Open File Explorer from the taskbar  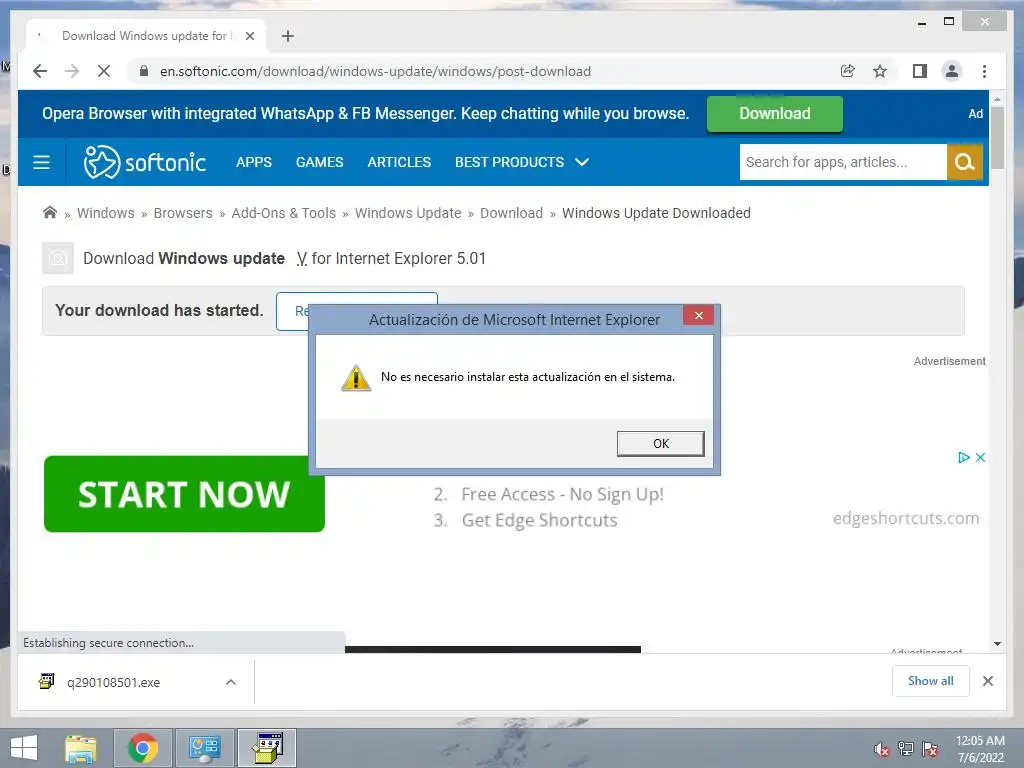pyautogui.click(x=81, y=748)
